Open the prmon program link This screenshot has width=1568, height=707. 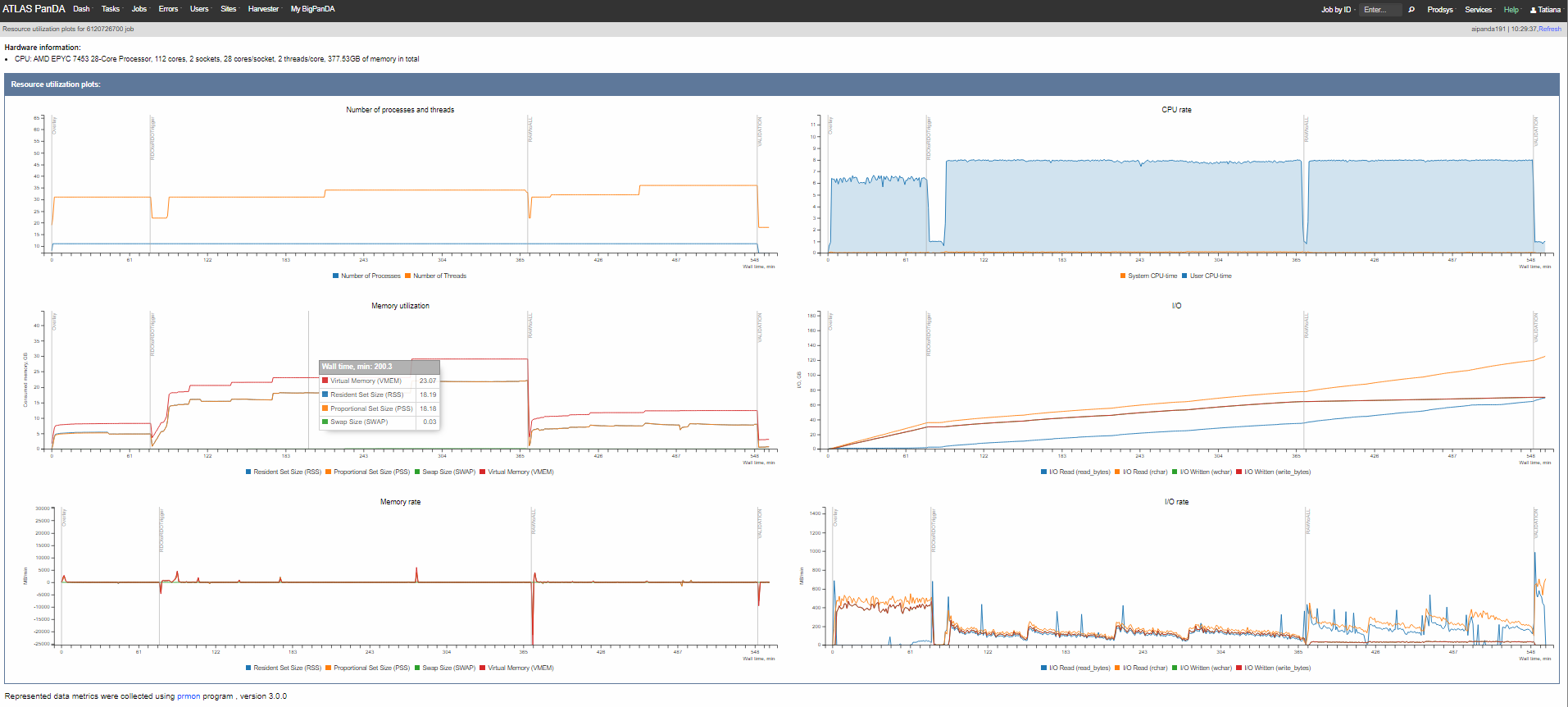(189, 696)
